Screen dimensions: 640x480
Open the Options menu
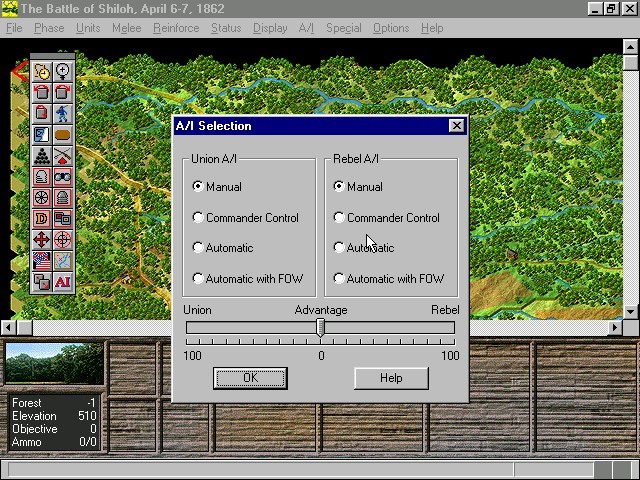pos(391,28)
